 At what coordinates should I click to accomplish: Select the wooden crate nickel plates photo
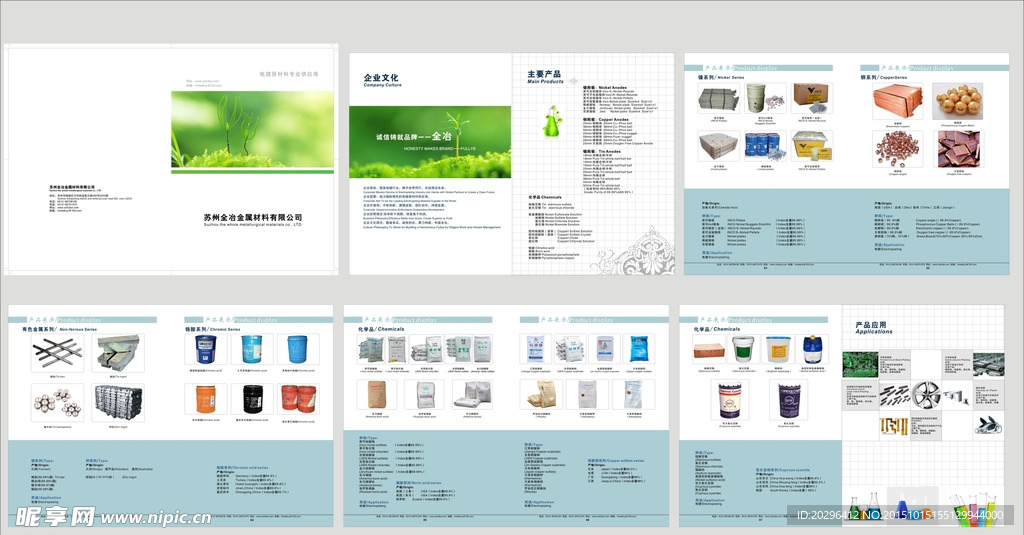718,146
